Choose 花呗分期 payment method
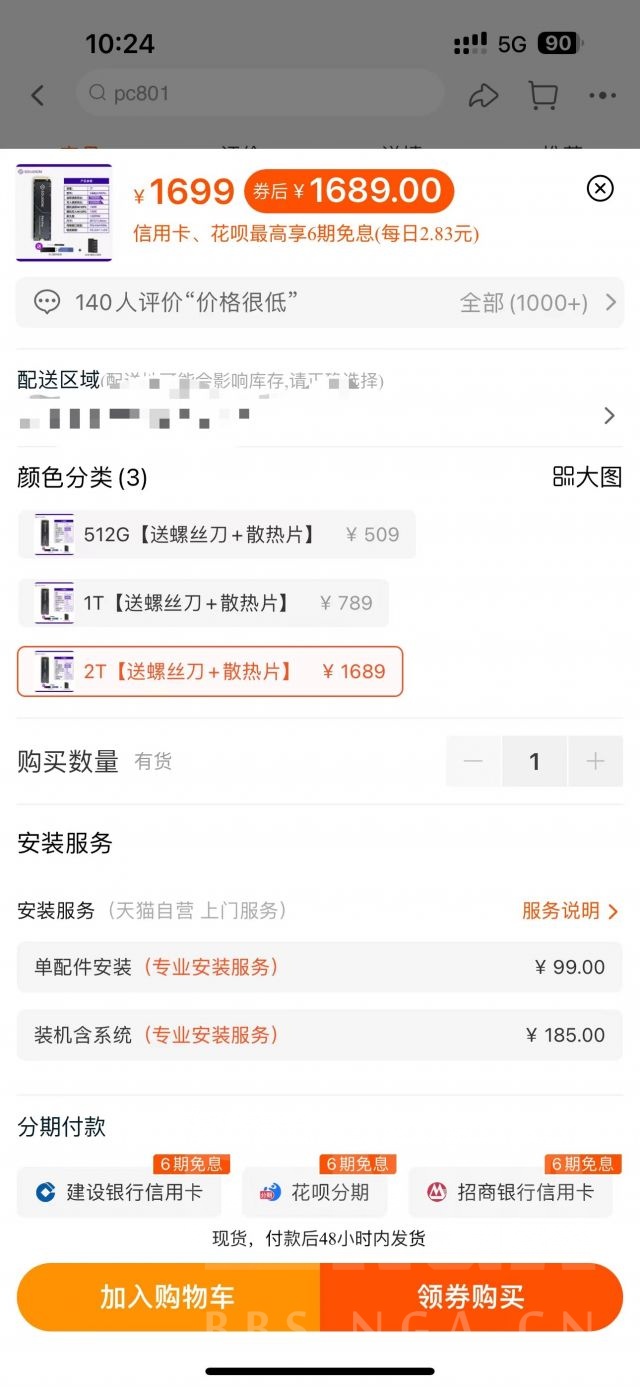 click(x=314, y=1192)
